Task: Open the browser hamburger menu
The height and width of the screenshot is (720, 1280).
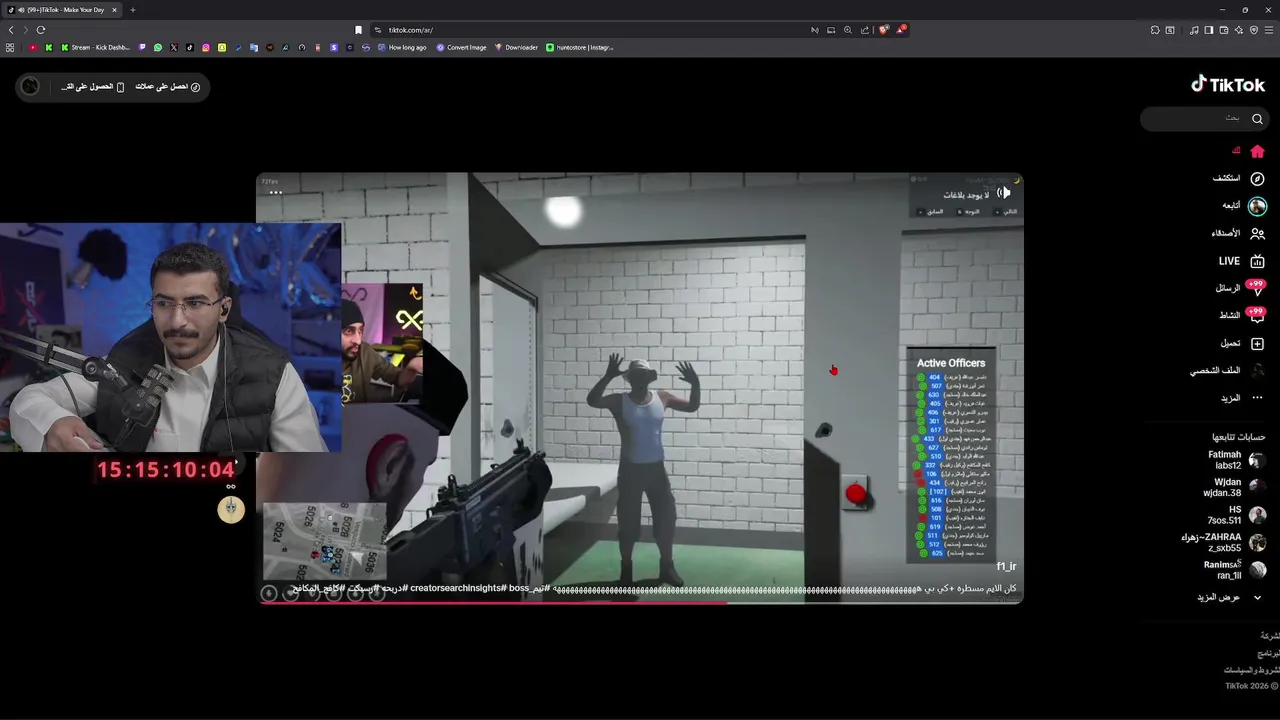Action: tap(1269, 30)
